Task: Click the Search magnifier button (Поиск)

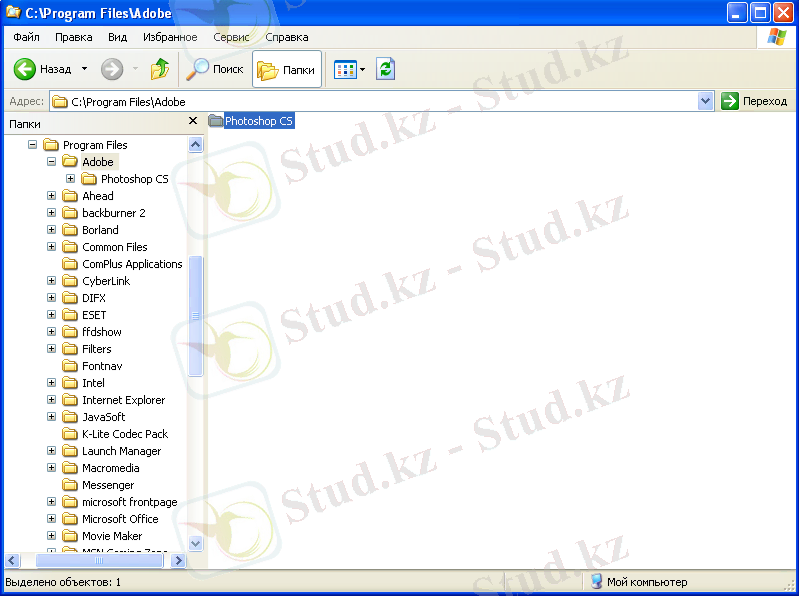Action: (215, 69)
